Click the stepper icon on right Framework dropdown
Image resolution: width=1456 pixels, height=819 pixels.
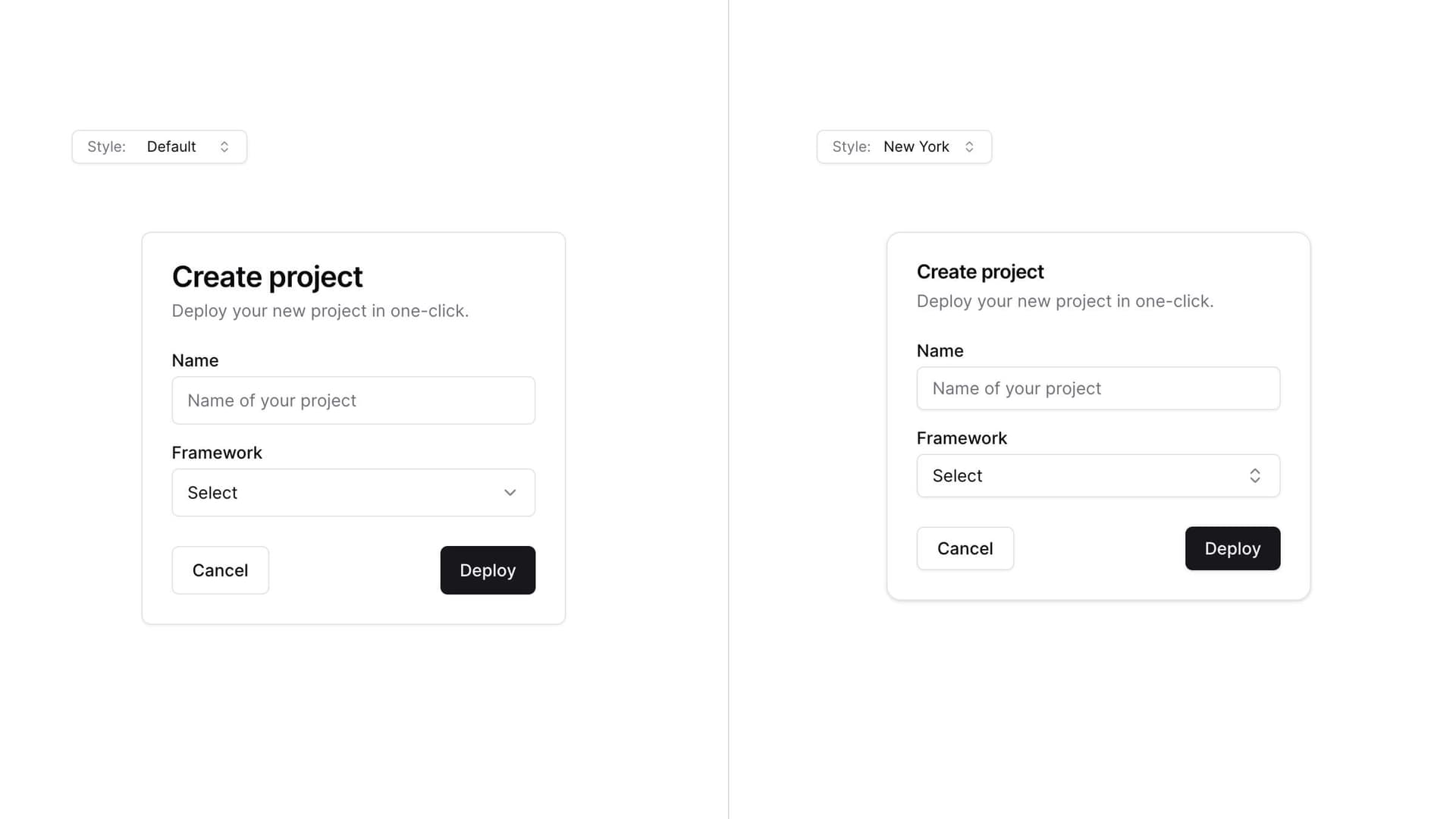pyautogui.click(x=1256, y=475)
